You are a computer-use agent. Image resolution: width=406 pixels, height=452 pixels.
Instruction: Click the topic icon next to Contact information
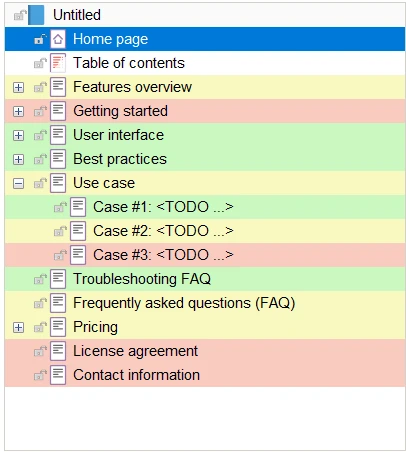[58, 375]
